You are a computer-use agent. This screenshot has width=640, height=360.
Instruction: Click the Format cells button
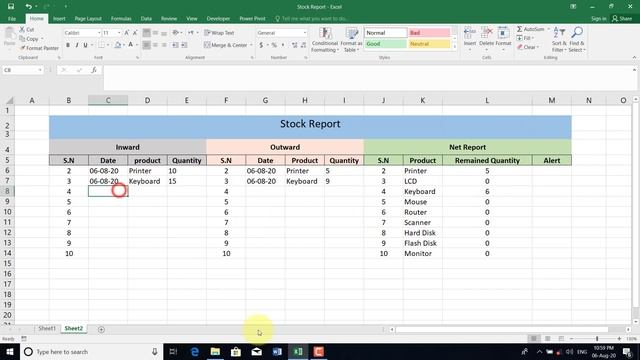point(503,37)
